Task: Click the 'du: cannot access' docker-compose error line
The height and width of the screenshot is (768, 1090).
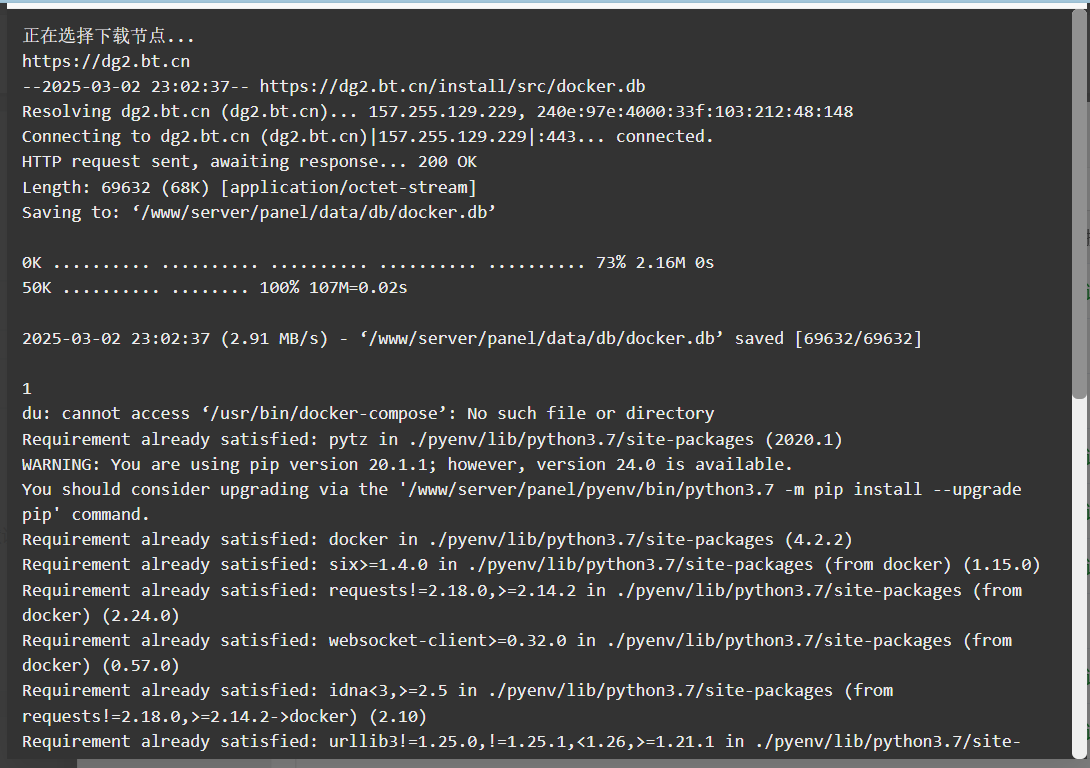Action: point(368,413)
